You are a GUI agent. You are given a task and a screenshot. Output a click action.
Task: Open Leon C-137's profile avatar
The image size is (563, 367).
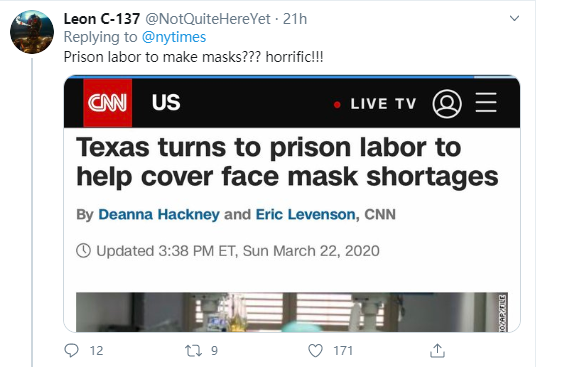click(32, 32)
